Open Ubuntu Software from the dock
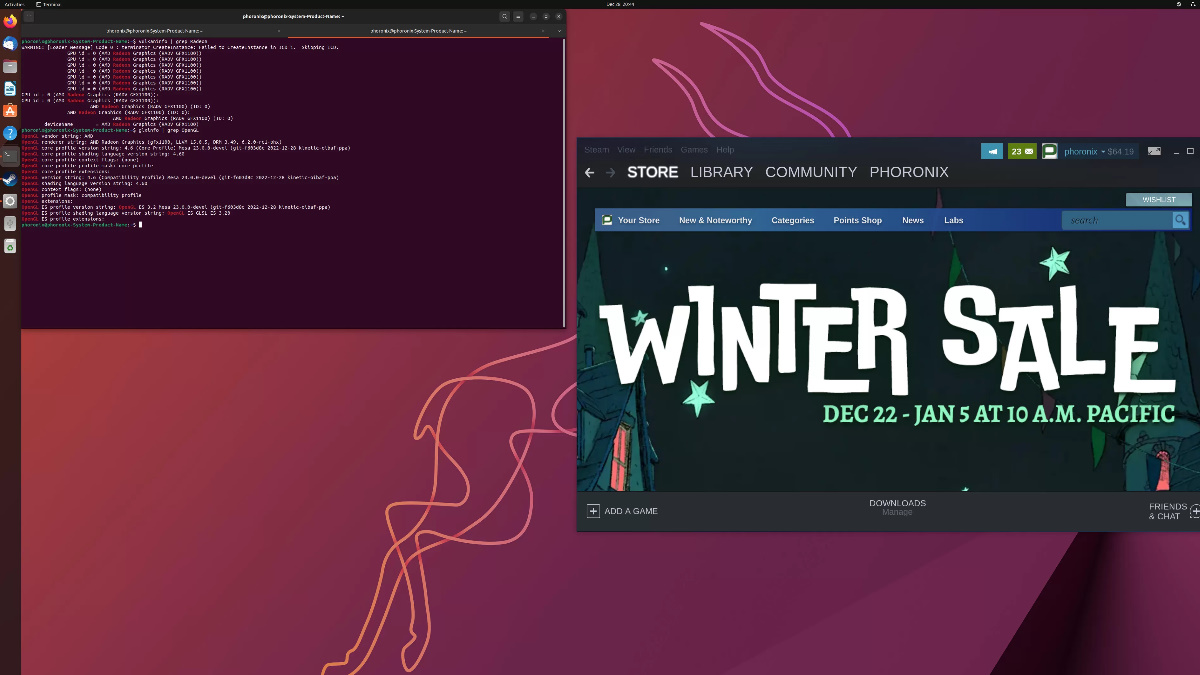The height and width of the screenshot is (675, 1200). [10, 110]
